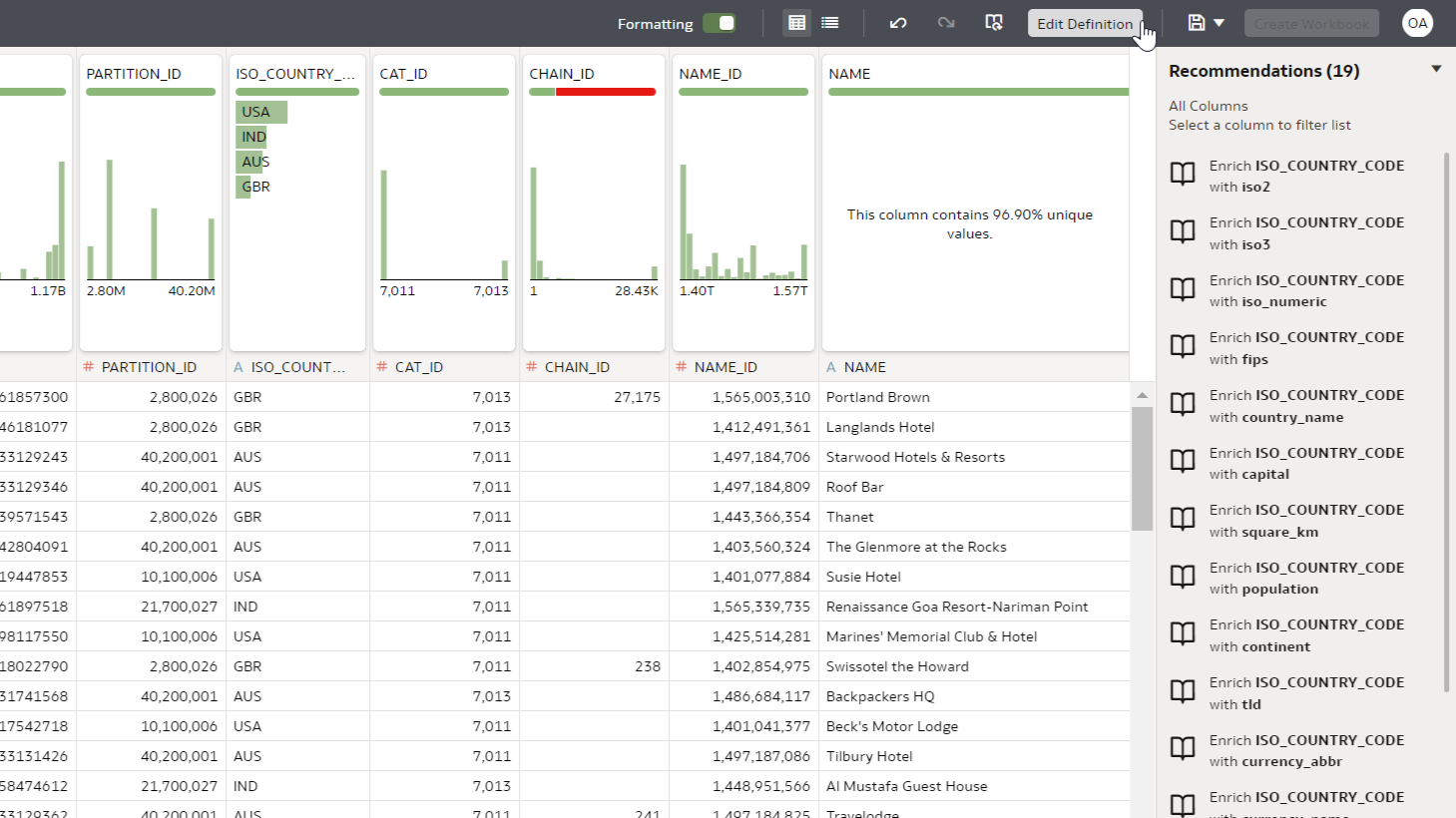The width and height of the screenshot is (1456, 818).
Task: Click the CHAIN_ID column header
Action: pos(577,367)
